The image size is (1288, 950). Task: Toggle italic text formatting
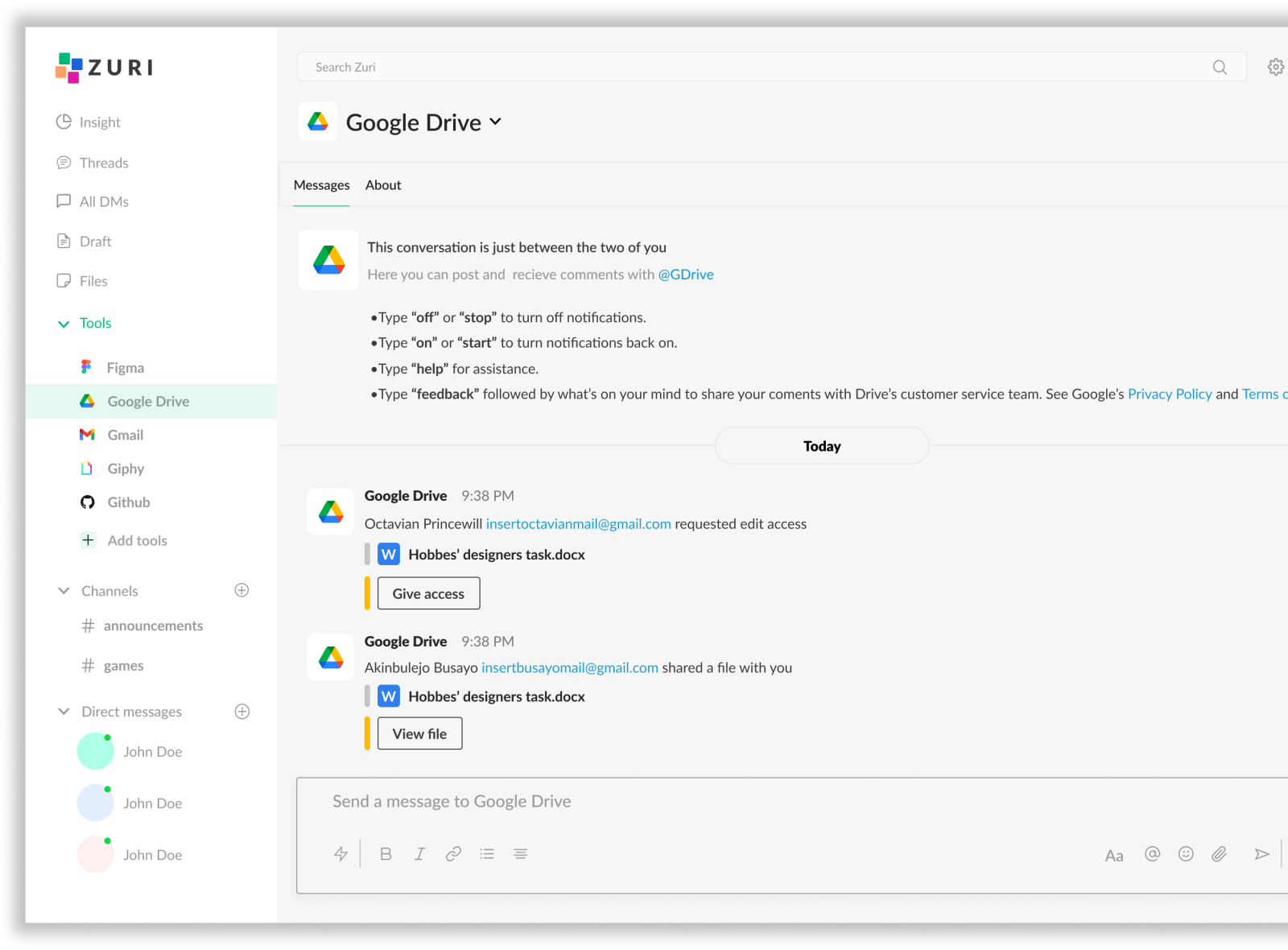coord(419,854)
